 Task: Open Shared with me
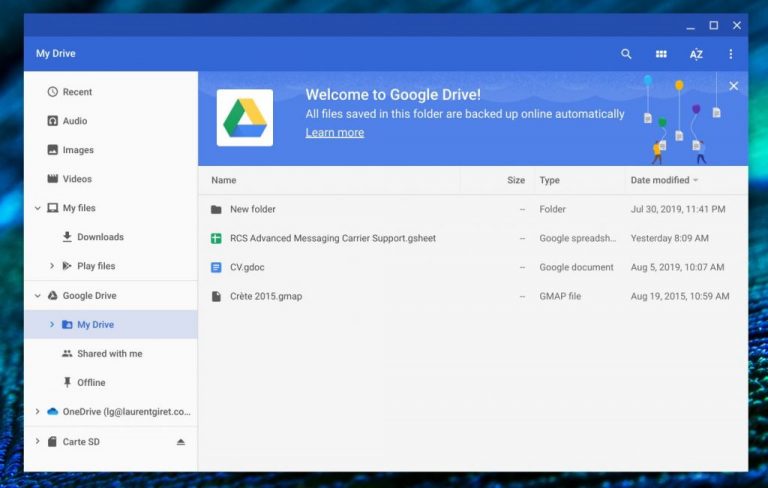tap(111, 353)
